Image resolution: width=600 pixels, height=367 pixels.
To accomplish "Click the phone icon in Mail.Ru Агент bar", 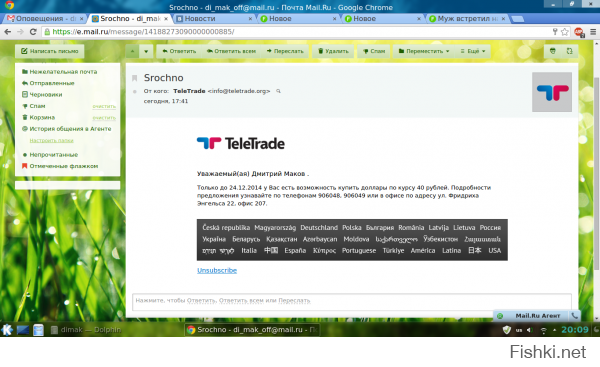I will (x=574, y=316).
